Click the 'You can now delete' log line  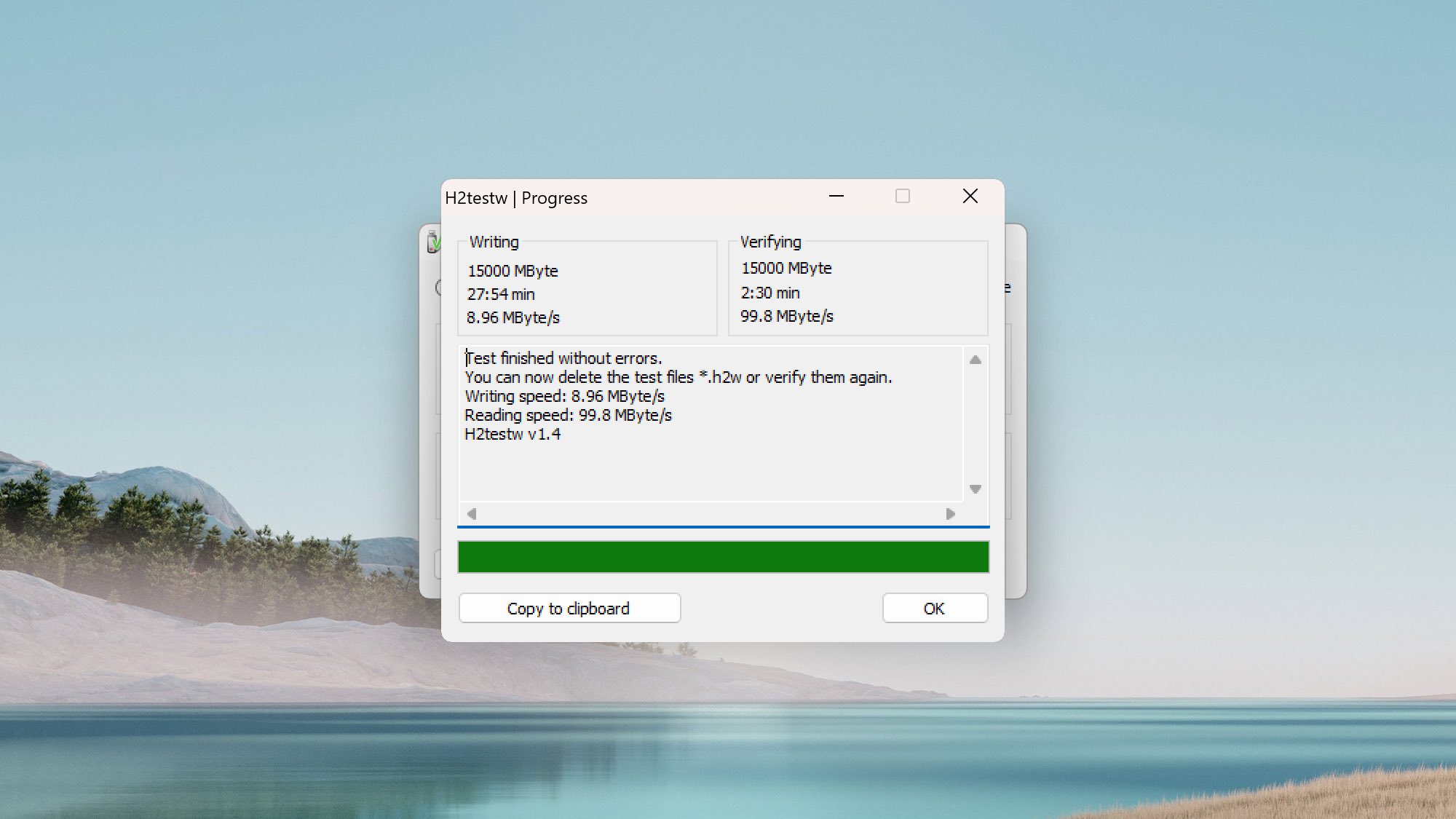coord(677,378)
